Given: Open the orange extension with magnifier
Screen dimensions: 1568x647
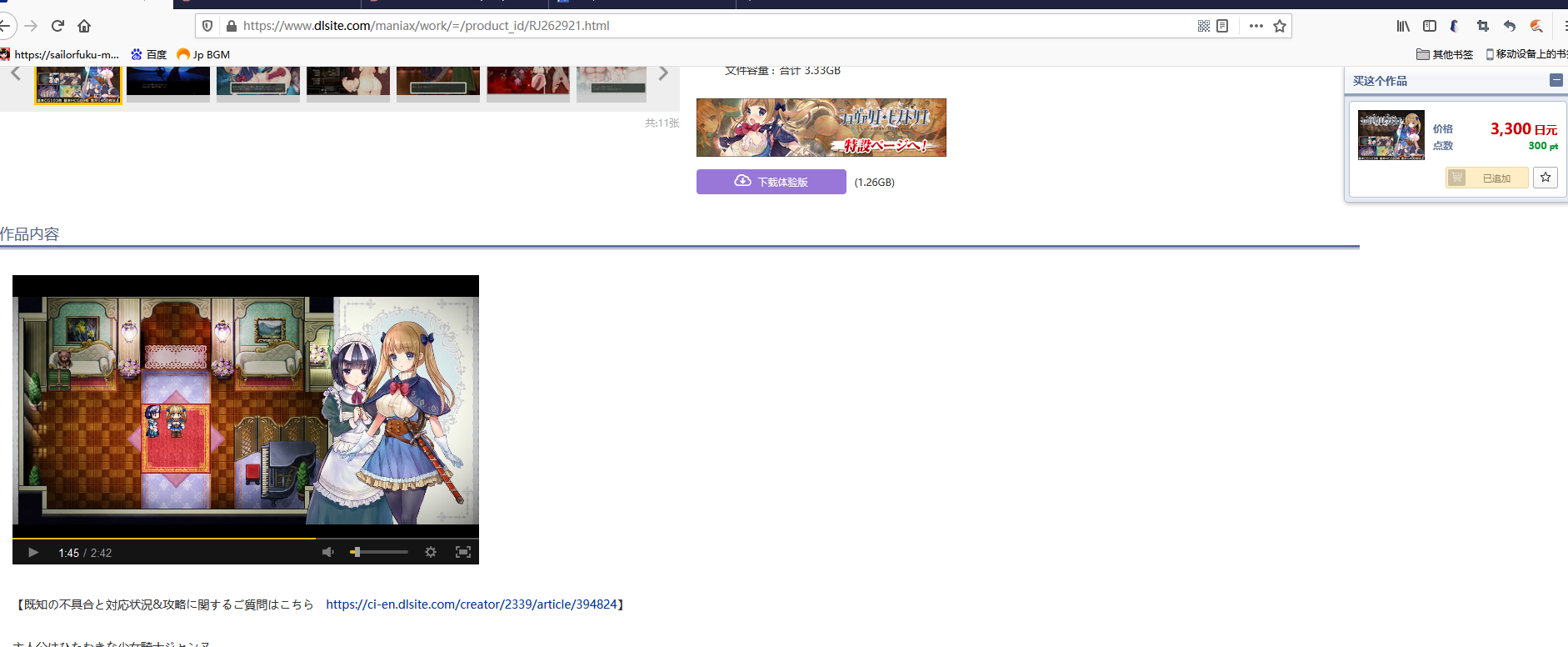Looking at the screenshot, I should [1536, 26].
